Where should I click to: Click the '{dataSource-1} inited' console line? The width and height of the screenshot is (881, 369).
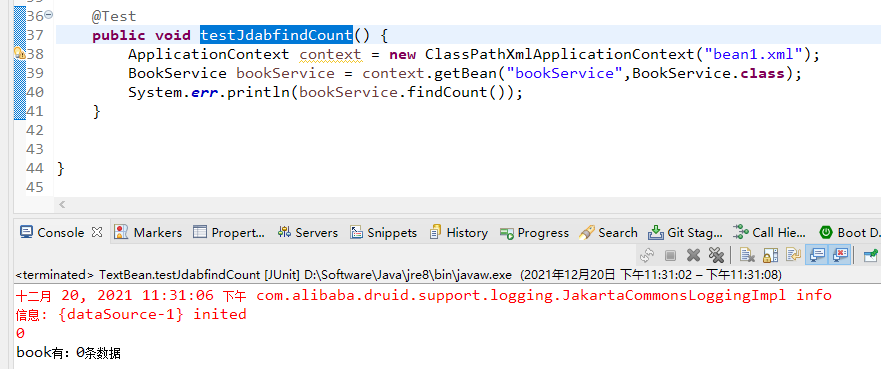[131, 315]
